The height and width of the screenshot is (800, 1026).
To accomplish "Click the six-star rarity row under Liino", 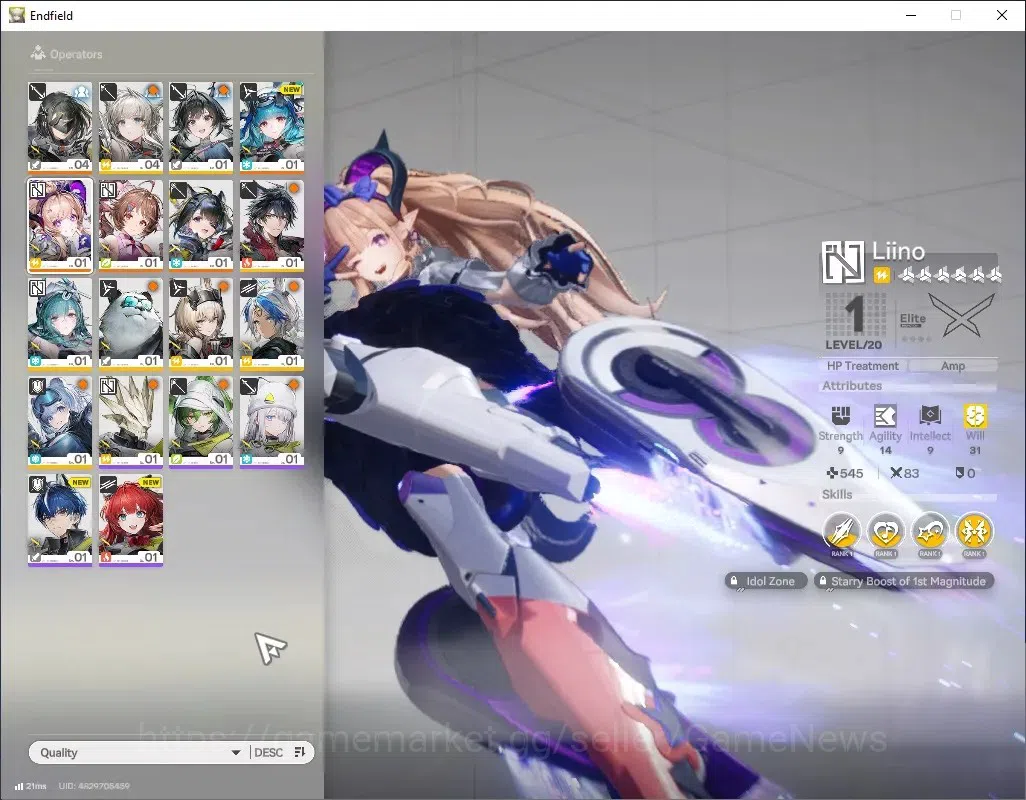I will click(950, 275).
